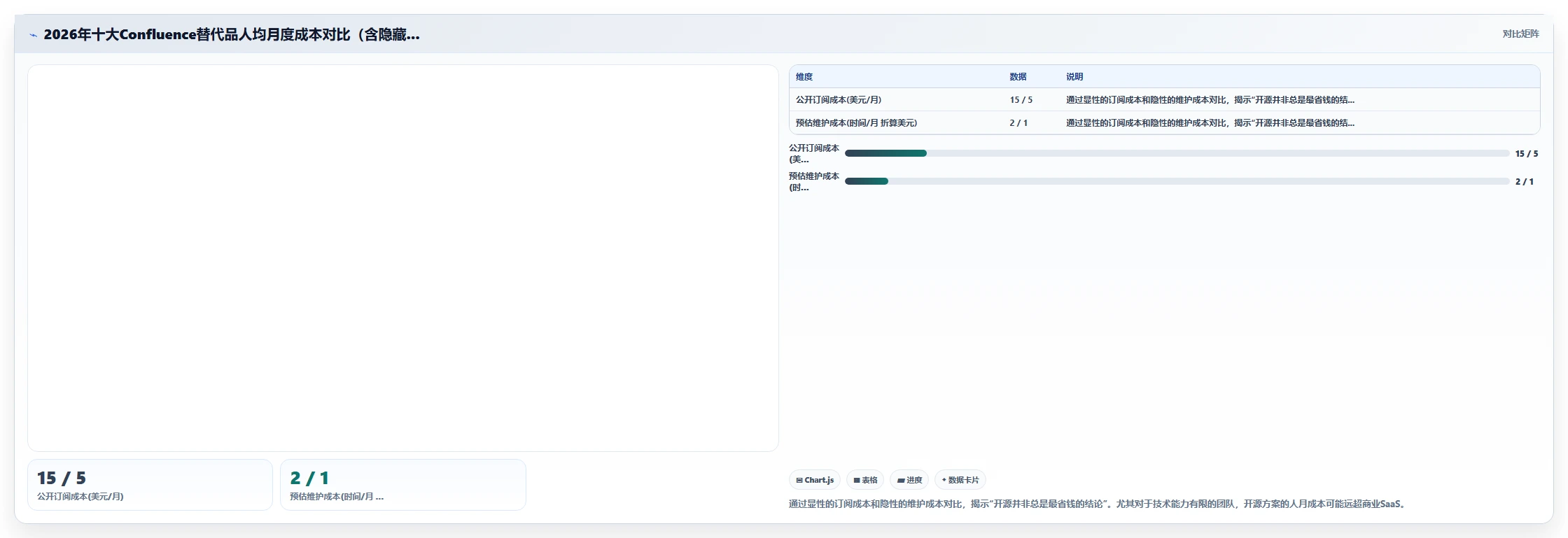Click the small icon before the page title
This screenshot has width=1568, height=538.
(x=33, y=35)
